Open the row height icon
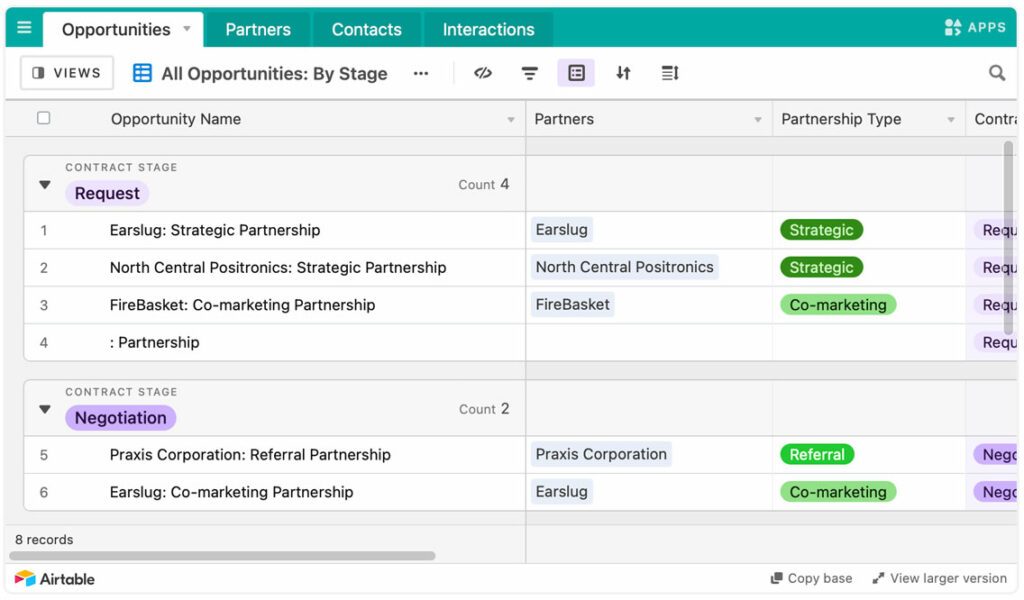The width and height of the screenshot is (1024, 600). 670,73
